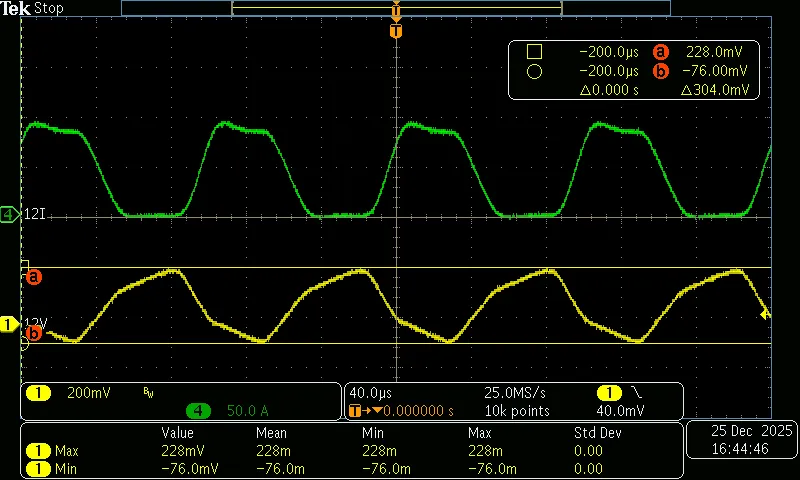Click the 25.0MS/s sample rate readout
Screen dimensions: 800x480
tap(515, 393)
